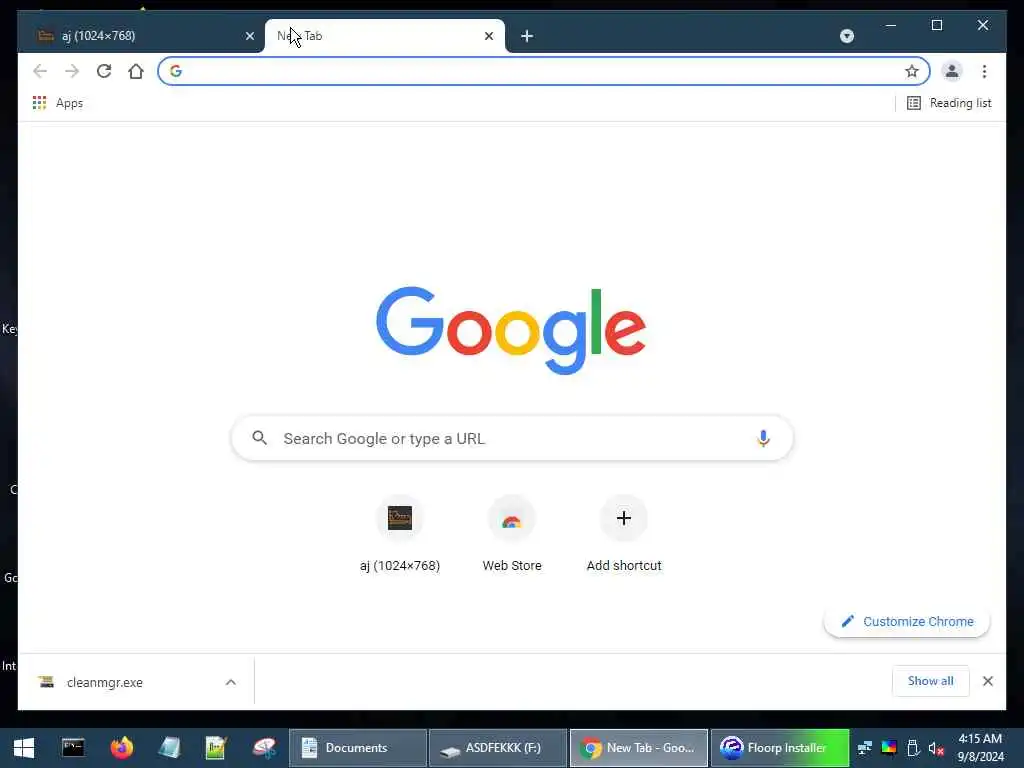
Task: Switch to the ASDFEKKK (F:) window
Action: 498,748
